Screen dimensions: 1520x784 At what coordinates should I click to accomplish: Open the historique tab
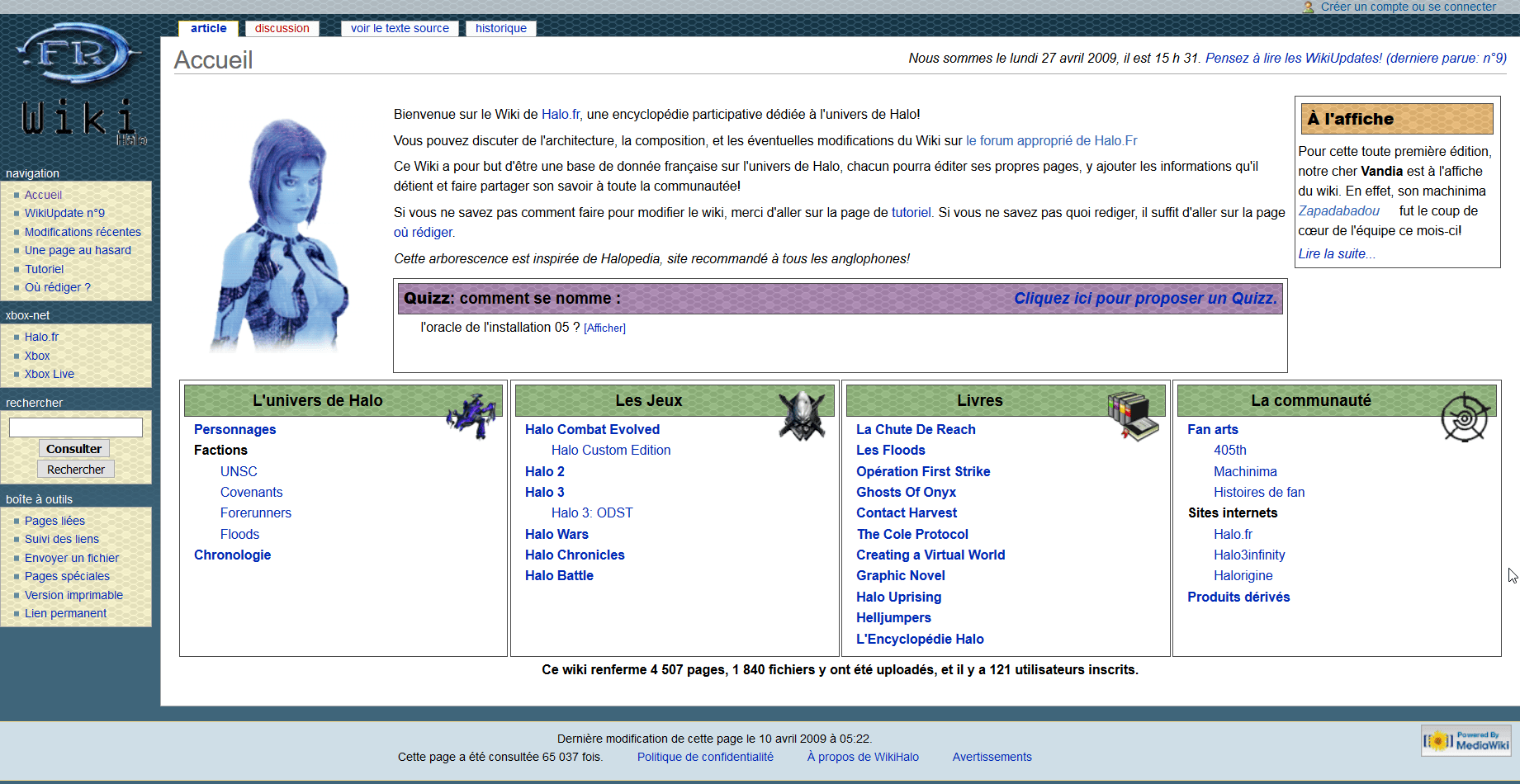501,28
